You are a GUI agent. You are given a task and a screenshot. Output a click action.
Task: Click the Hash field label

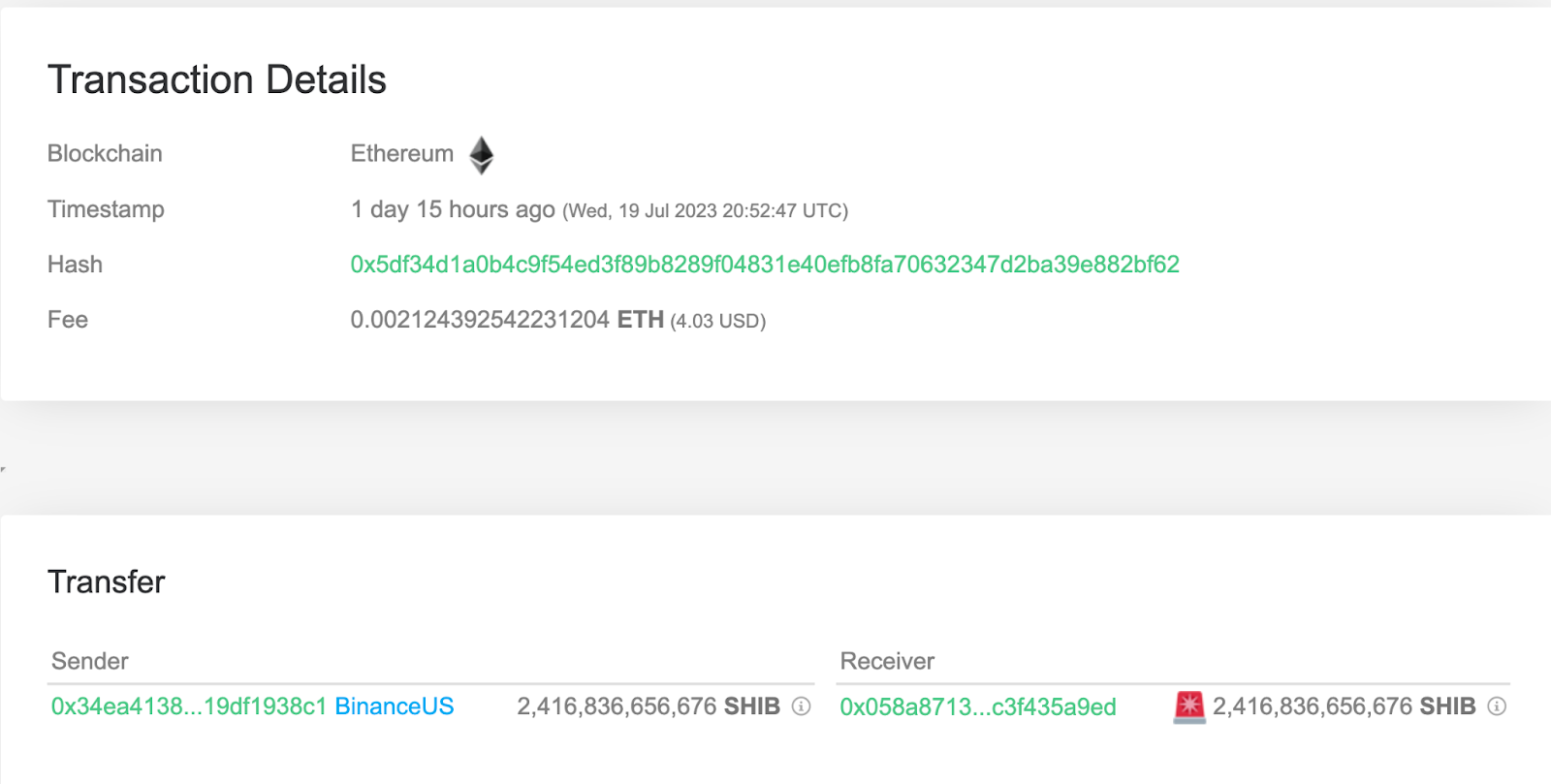click(x=75, y=265)
